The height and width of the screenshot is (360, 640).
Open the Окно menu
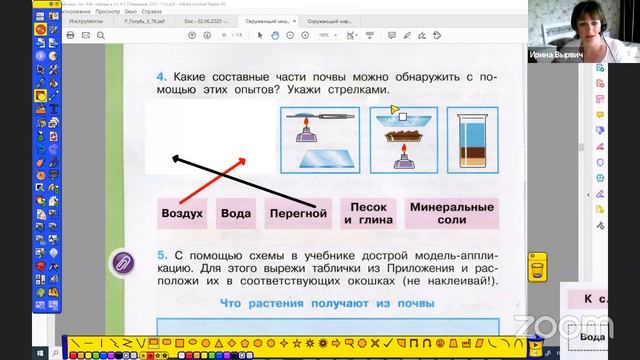coord(131,12)
